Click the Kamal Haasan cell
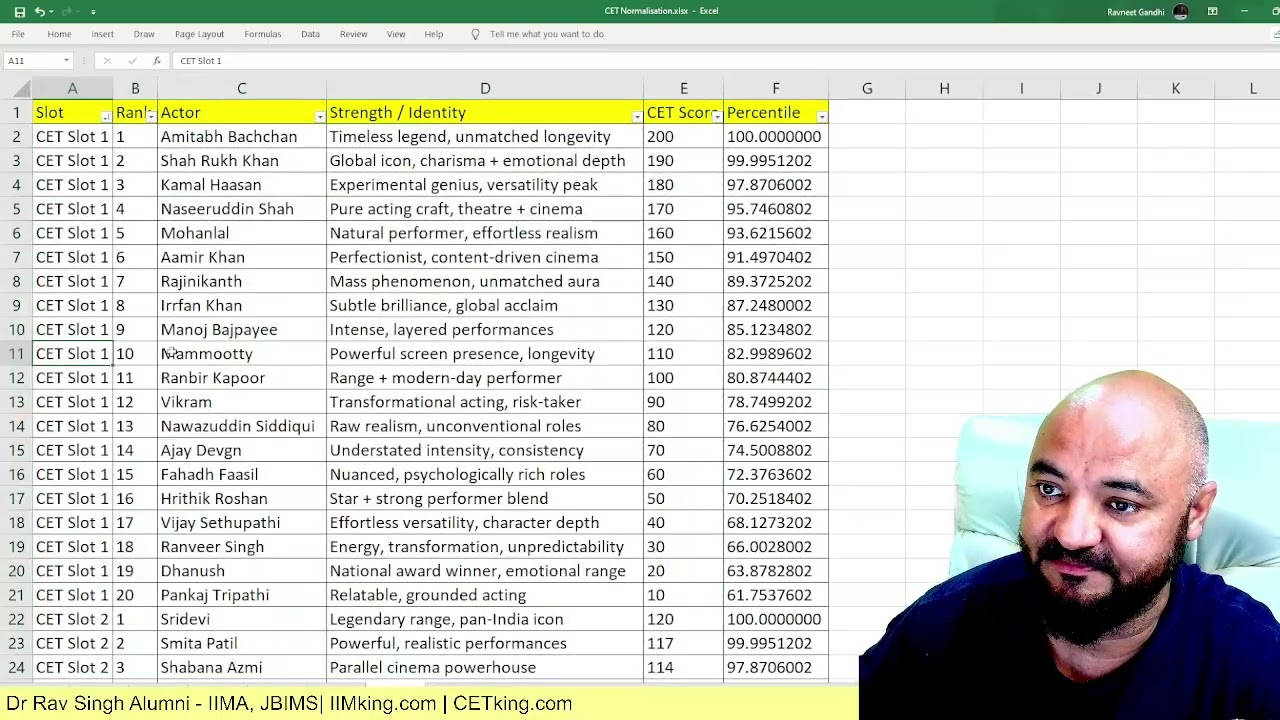Viewport: 1280px width, 720px height. 241,185
